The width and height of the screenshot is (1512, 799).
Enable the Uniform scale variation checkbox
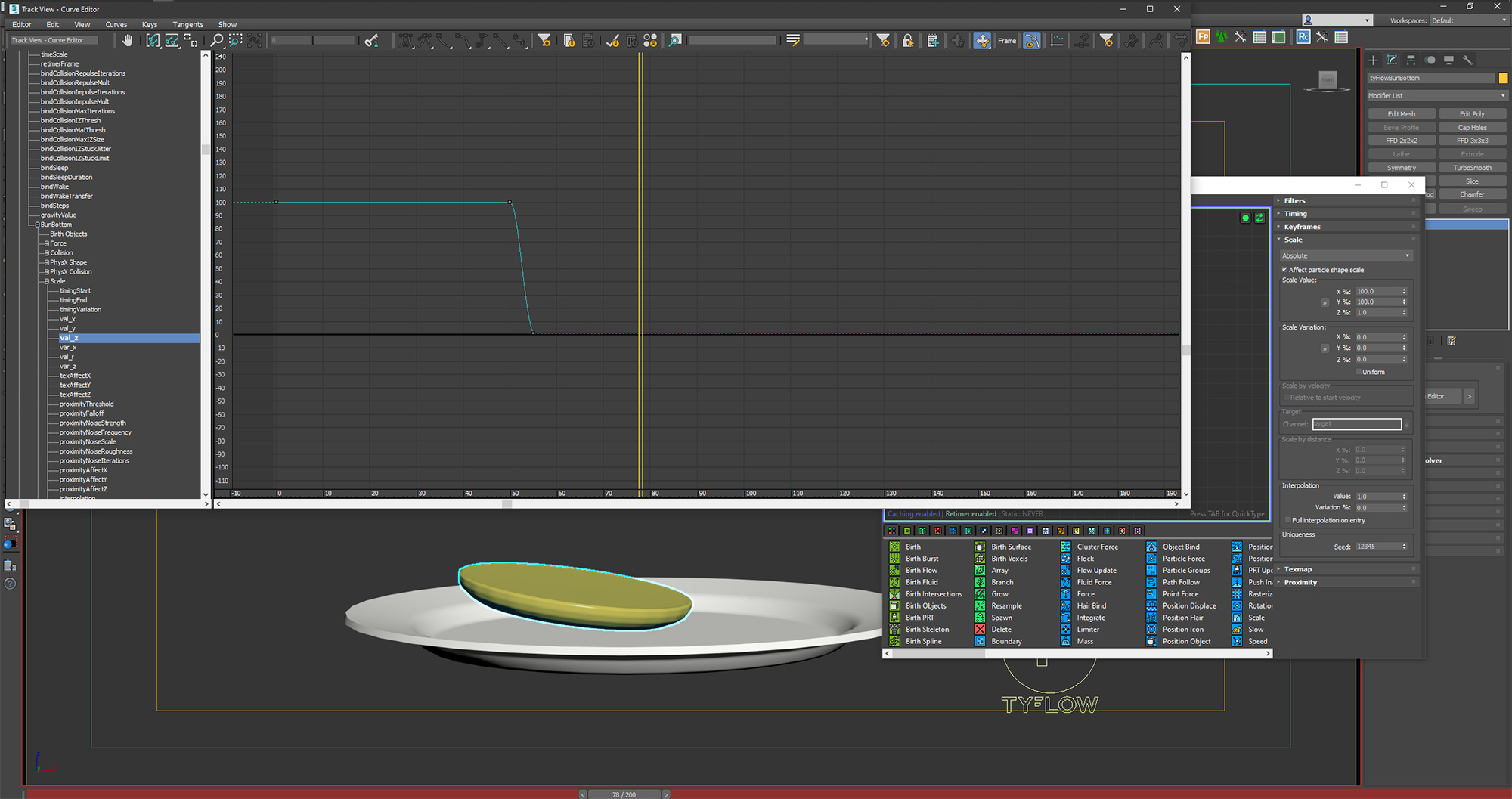point(1359,372)
